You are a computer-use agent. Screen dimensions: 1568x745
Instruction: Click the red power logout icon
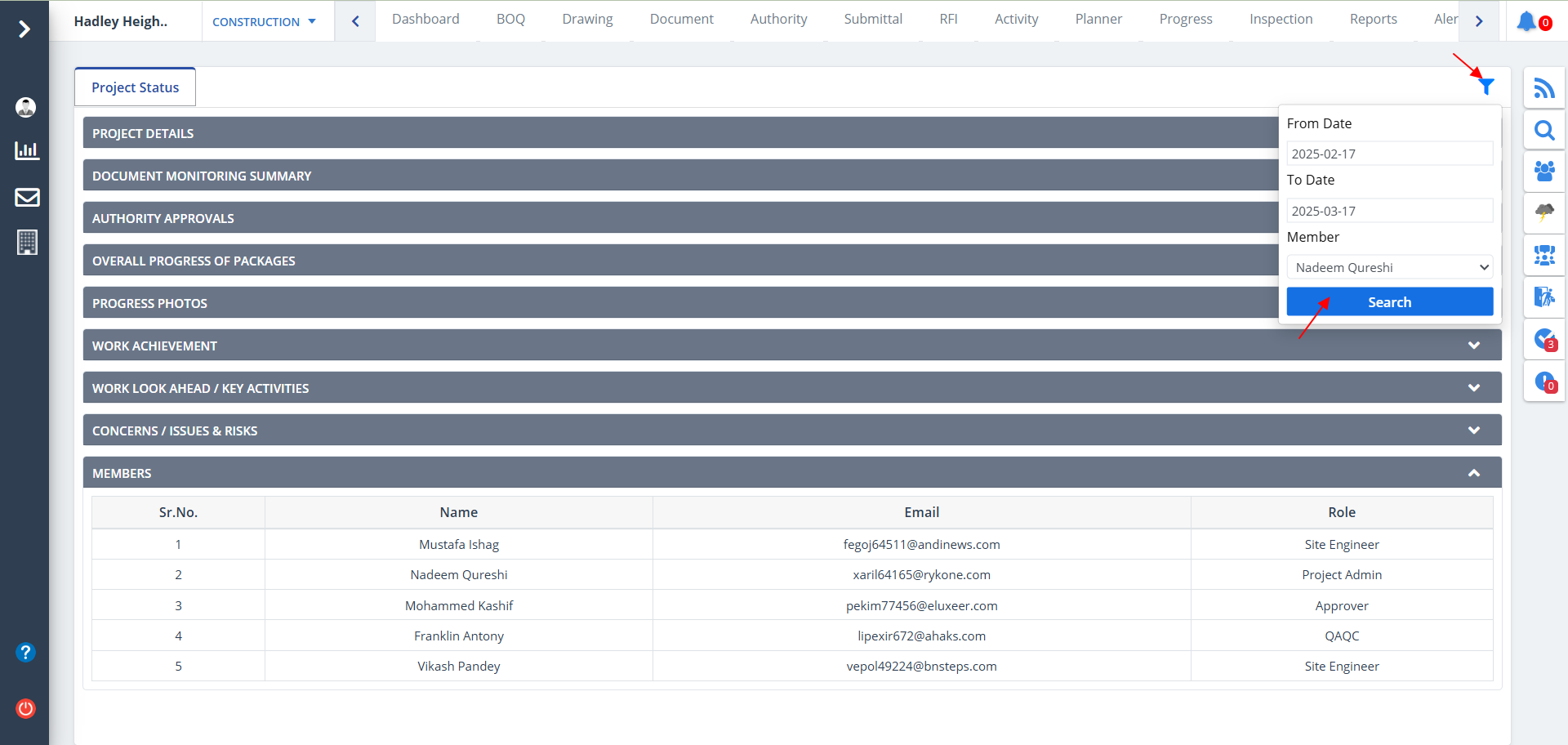(x=26, y=708)
